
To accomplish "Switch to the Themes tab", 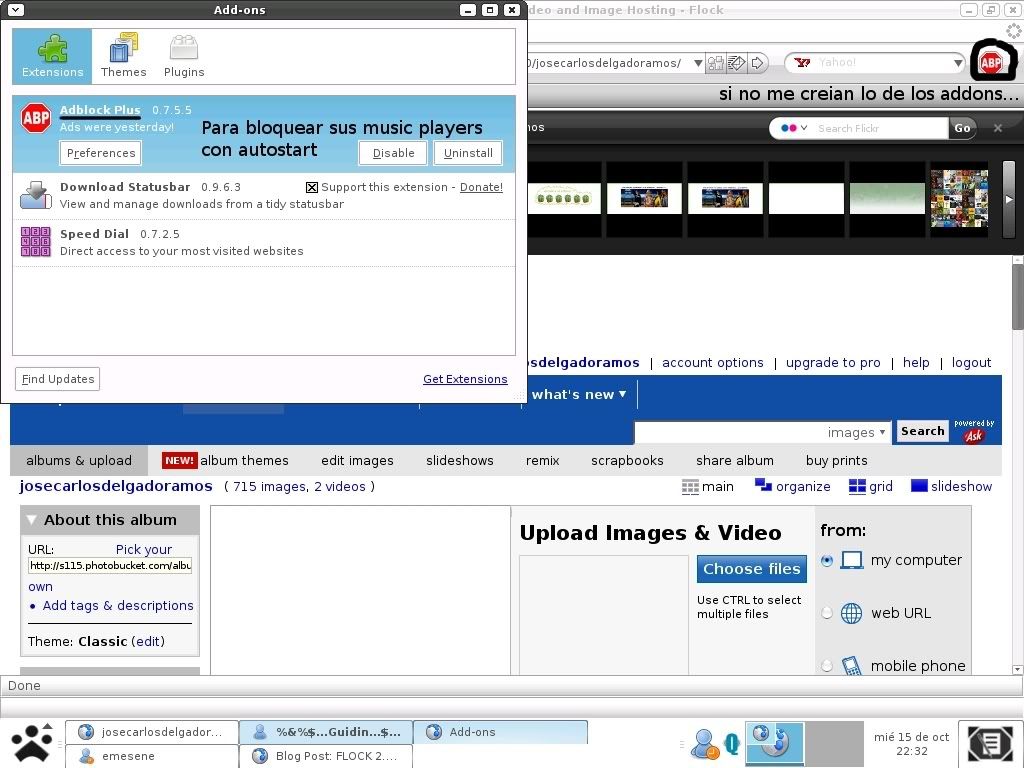I will click(123, 56).
